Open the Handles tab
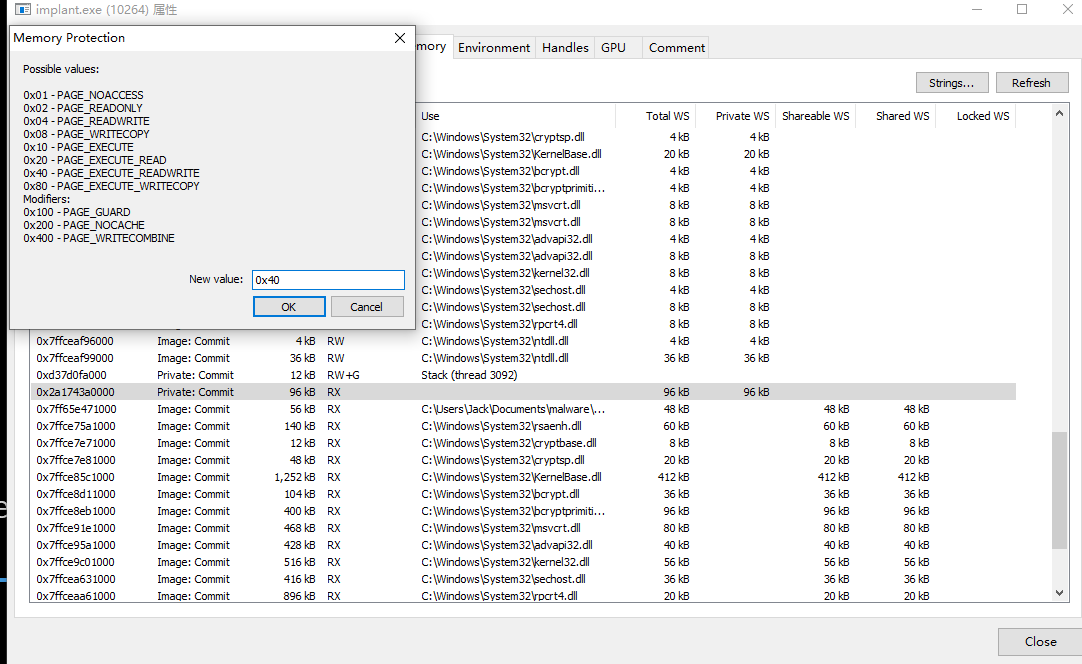The width and height of the screenshot is (1082, 664). 565,47
